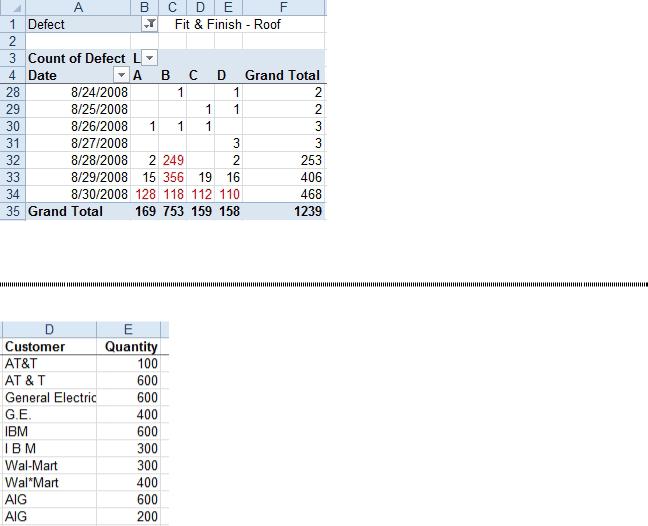Click the red 118 value cell
The image size is (648, 526).
point(173,194)
